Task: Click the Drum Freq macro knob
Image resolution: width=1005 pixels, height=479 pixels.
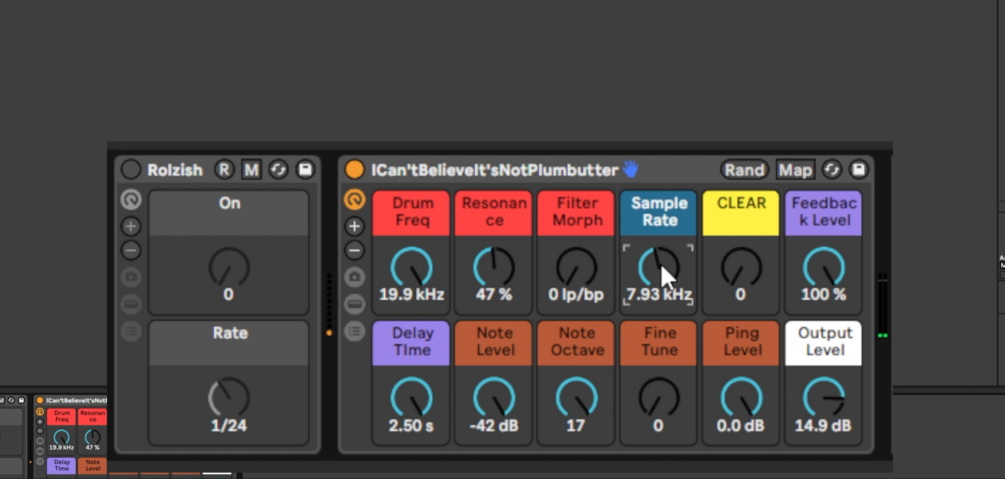Action: (411, 267)
